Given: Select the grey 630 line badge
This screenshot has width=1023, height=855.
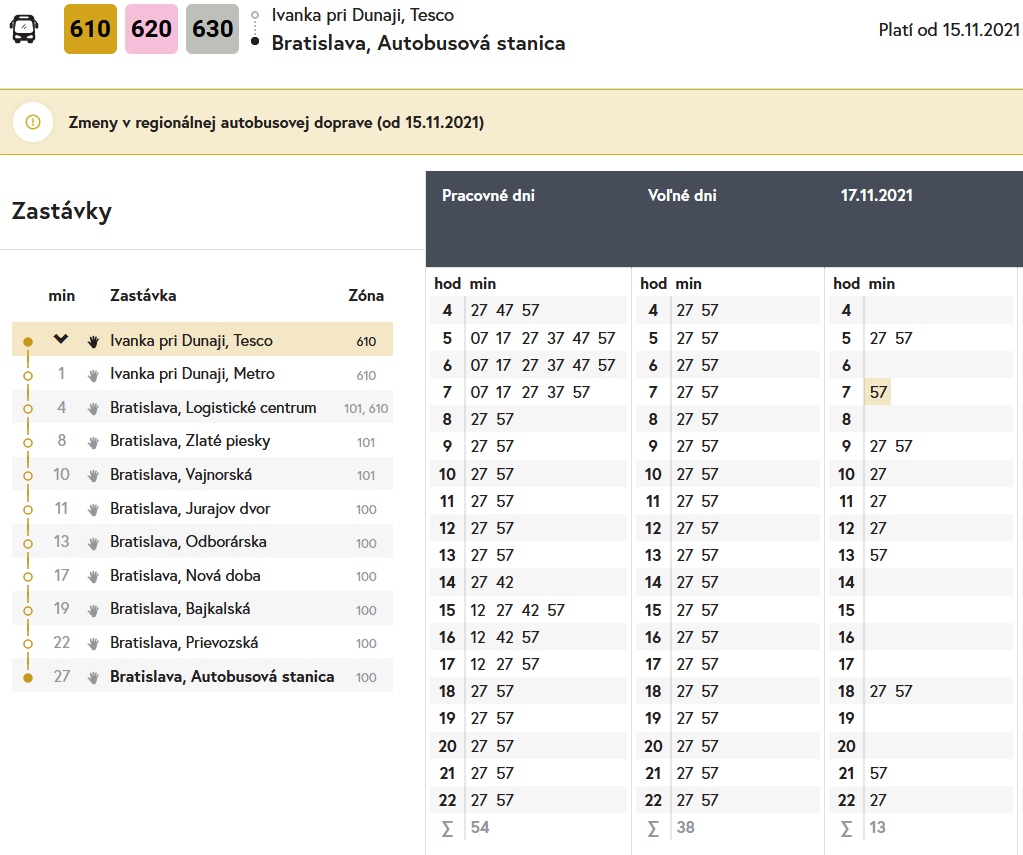Looking at the screenshot, I should [212, 29].
